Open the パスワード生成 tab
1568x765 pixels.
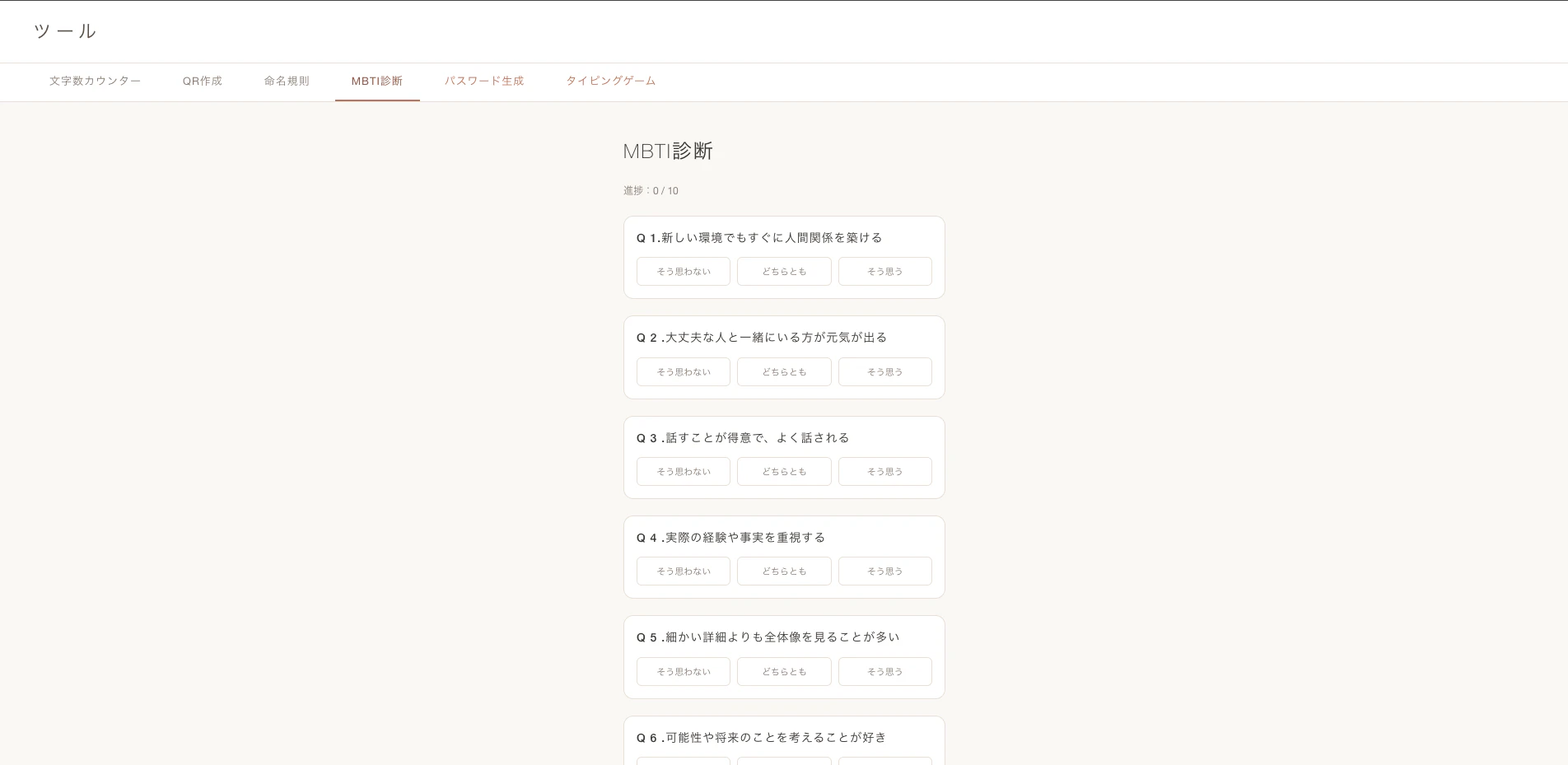coord(484,82)
